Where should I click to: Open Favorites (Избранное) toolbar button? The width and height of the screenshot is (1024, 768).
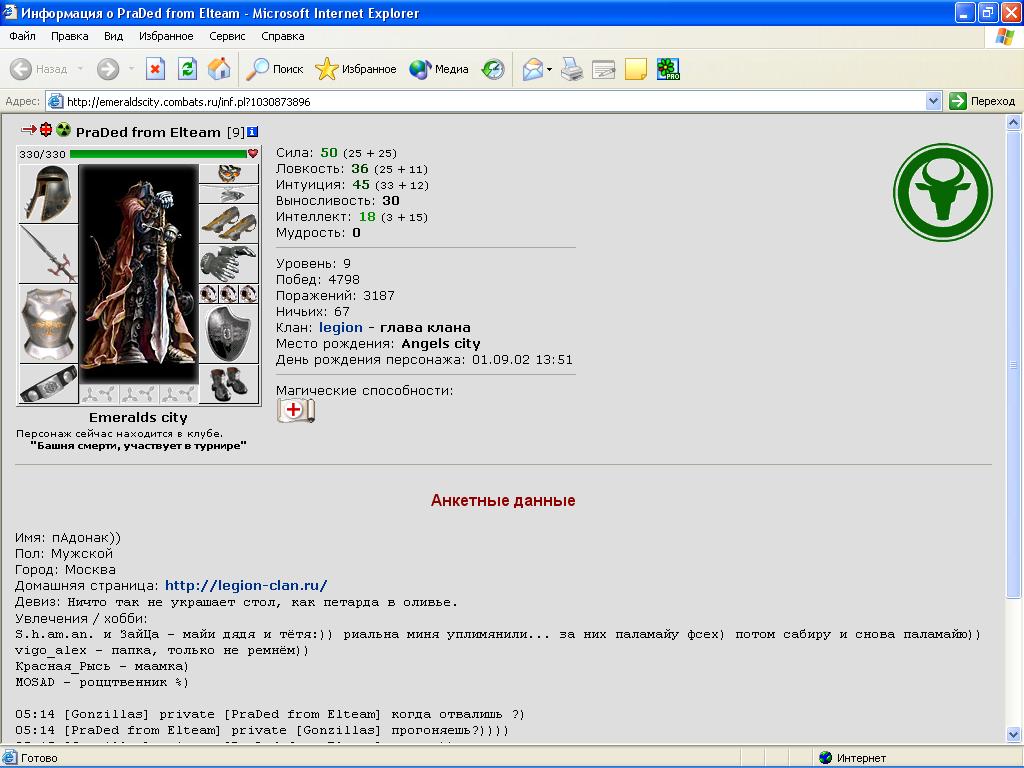pos(356,69)
